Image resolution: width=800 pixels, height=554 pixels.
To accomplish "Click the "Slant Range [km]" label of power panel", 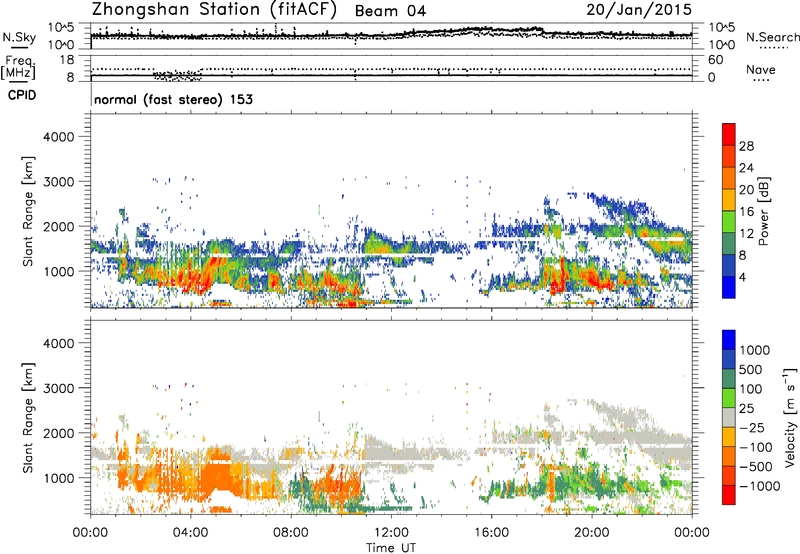I will [x=29, y=211].
